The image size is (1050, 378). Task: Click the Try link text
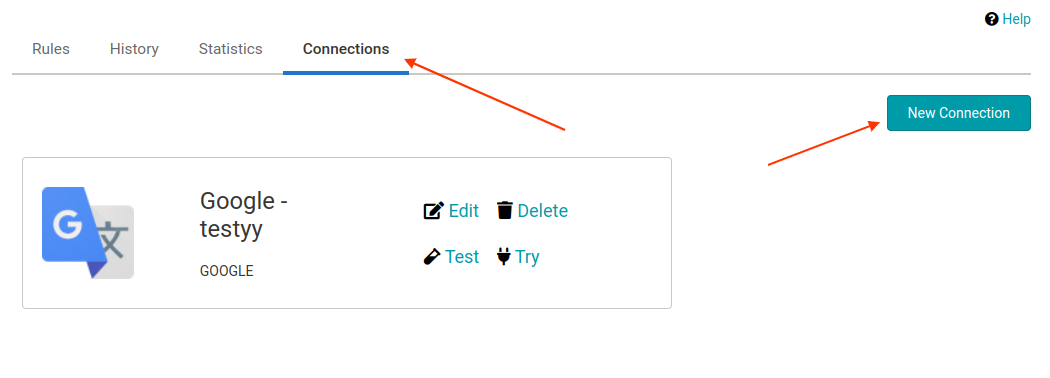527,257
